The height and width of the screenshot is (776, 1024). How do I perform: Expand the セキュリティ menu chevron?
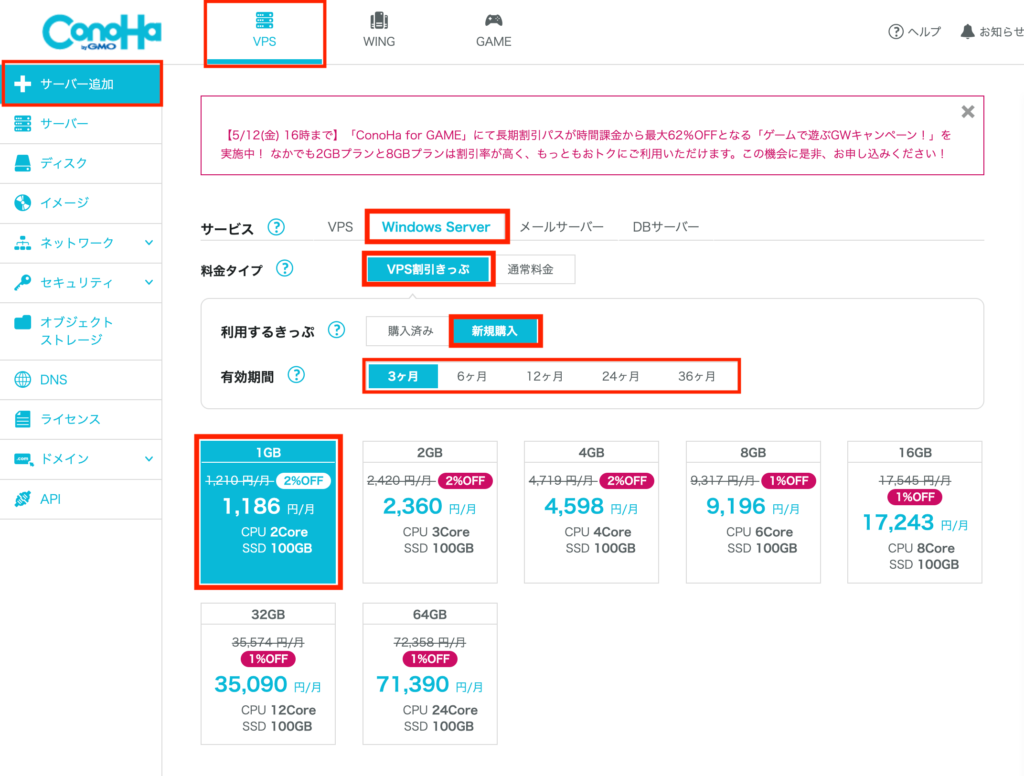(x=149, y=282)
